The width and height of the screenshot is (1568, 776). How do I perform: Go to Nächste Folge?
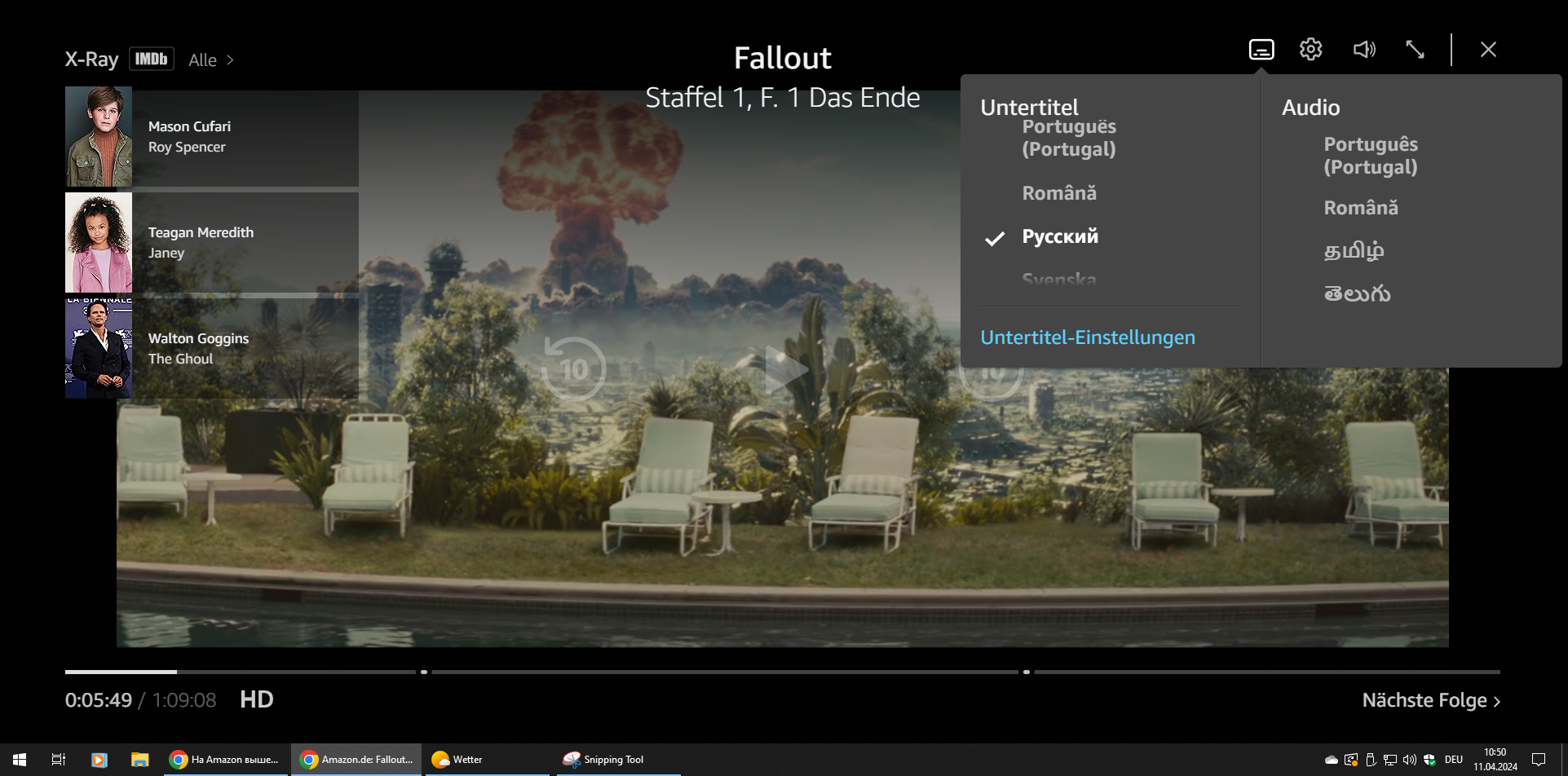click(1431, 700)
